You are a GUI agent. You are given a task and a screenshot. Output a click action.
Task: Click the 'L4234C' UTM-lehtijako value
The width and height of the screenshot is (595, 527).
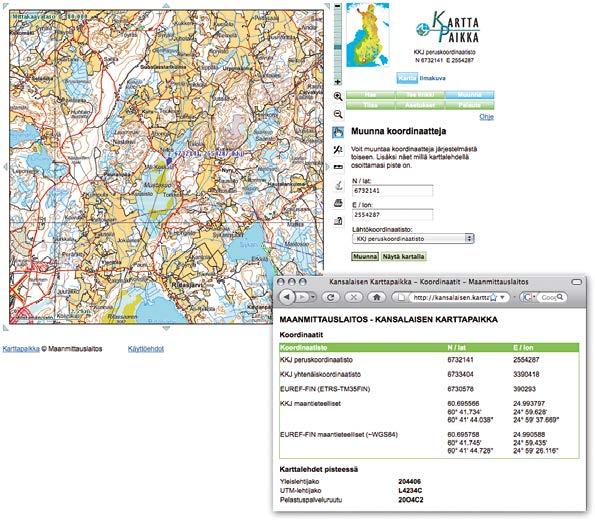[x=410, y=491]
